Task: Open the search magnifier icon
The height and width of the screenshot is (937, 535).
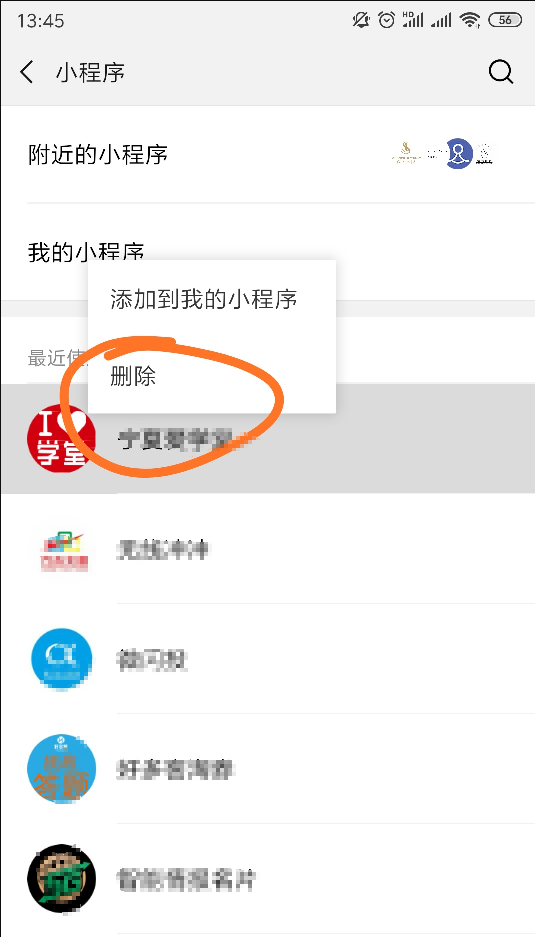Action: coord(500,72)
